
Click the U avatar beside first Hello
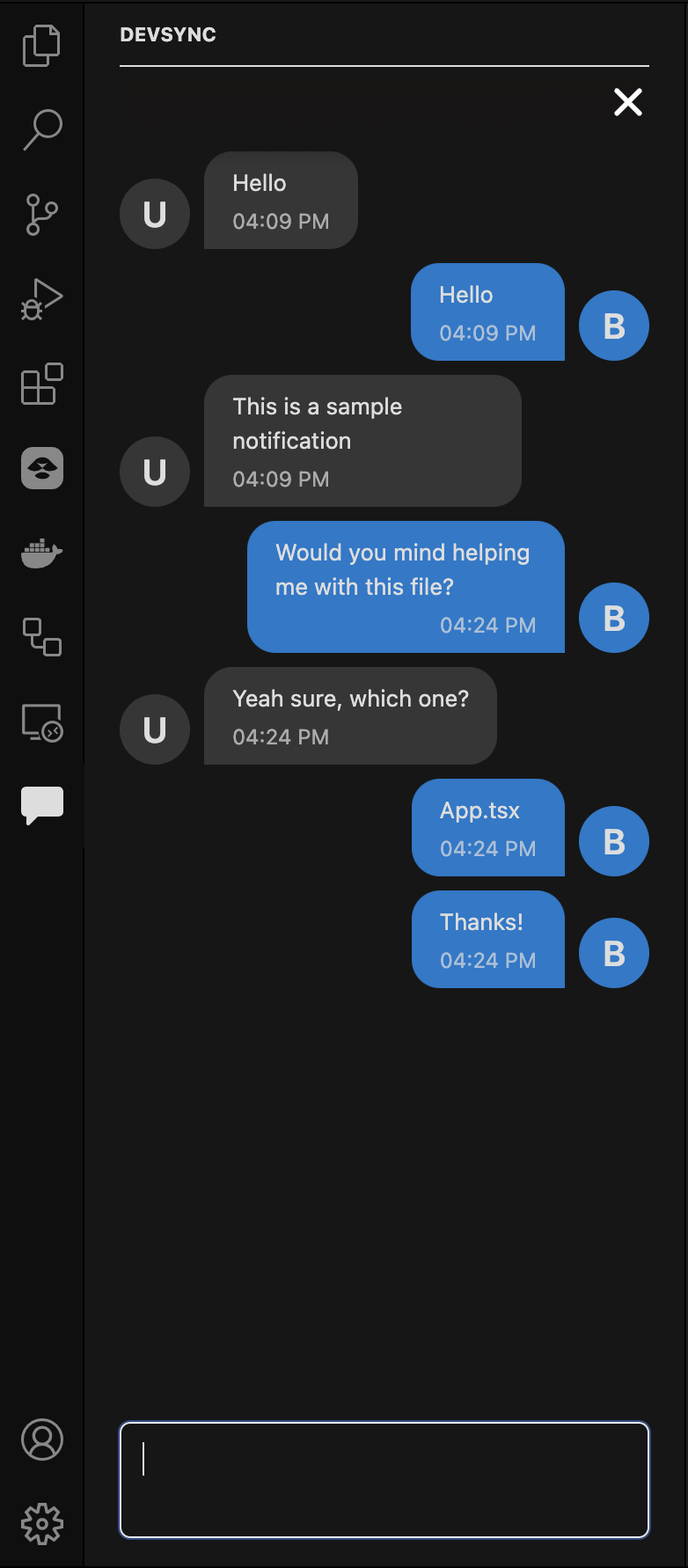(x=155, y=214)
